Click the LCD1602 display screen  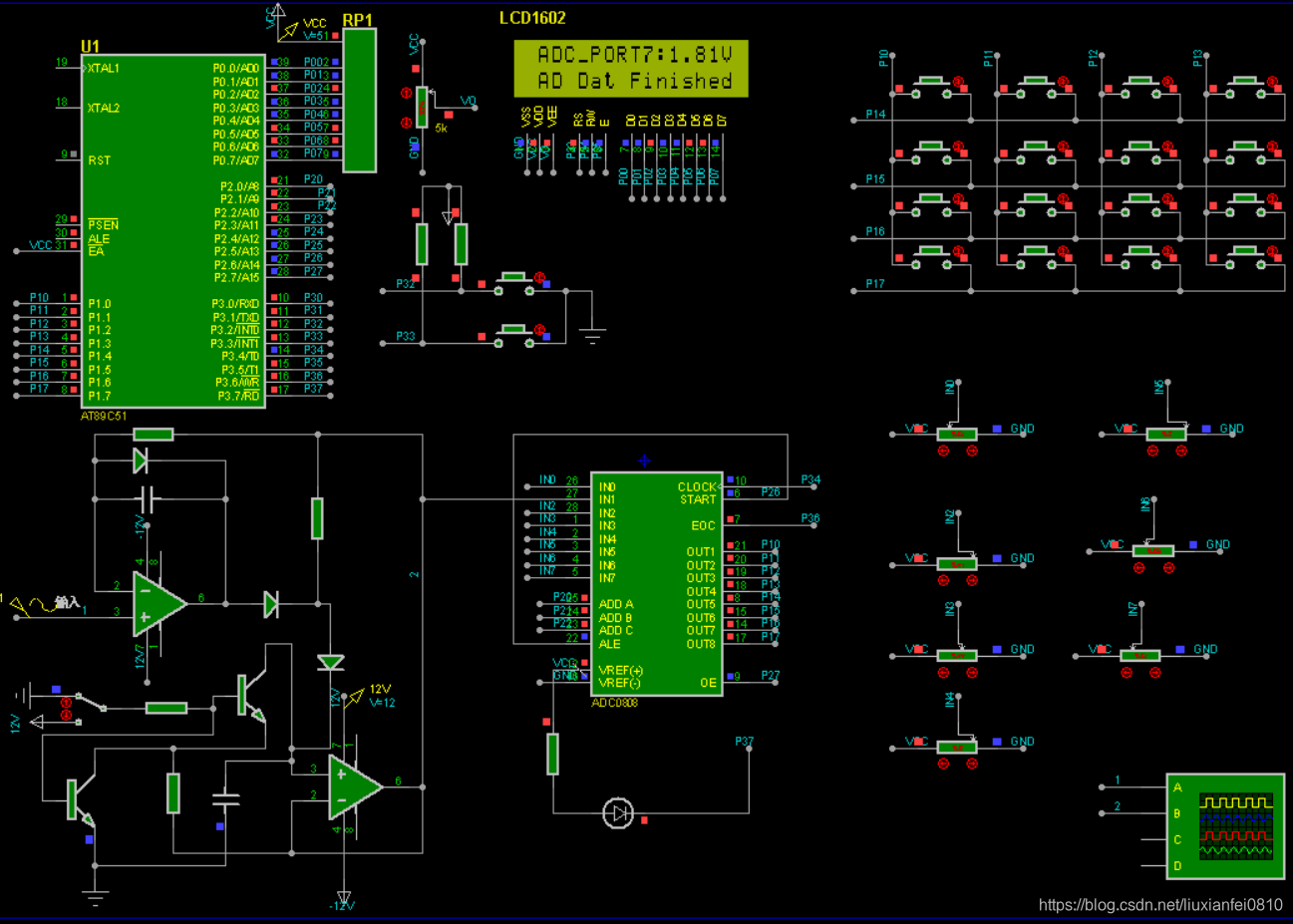(x=631, y=68)
